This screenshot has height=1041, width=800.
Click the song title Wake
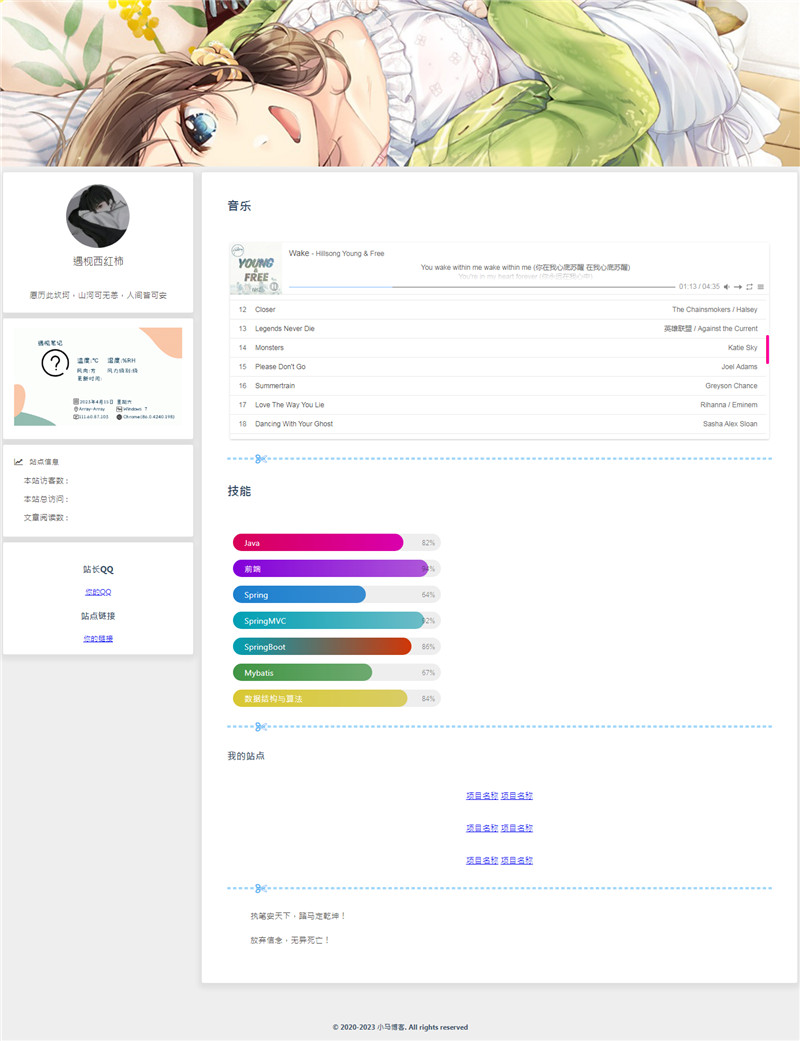(x=299, y=253)
